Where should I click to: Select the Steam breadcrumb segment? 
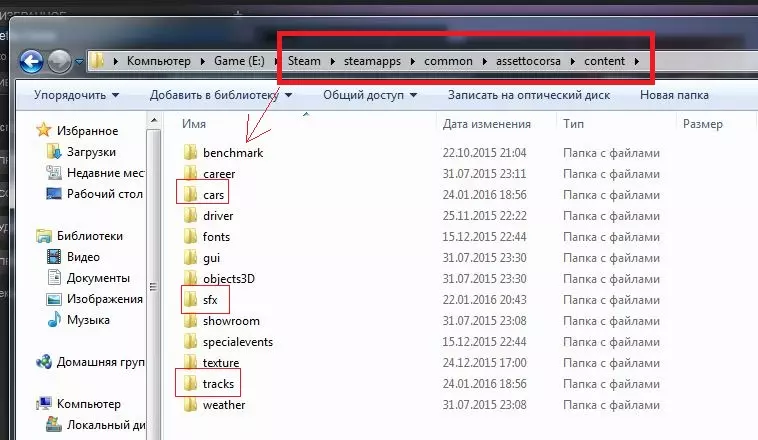click(304, 61)
